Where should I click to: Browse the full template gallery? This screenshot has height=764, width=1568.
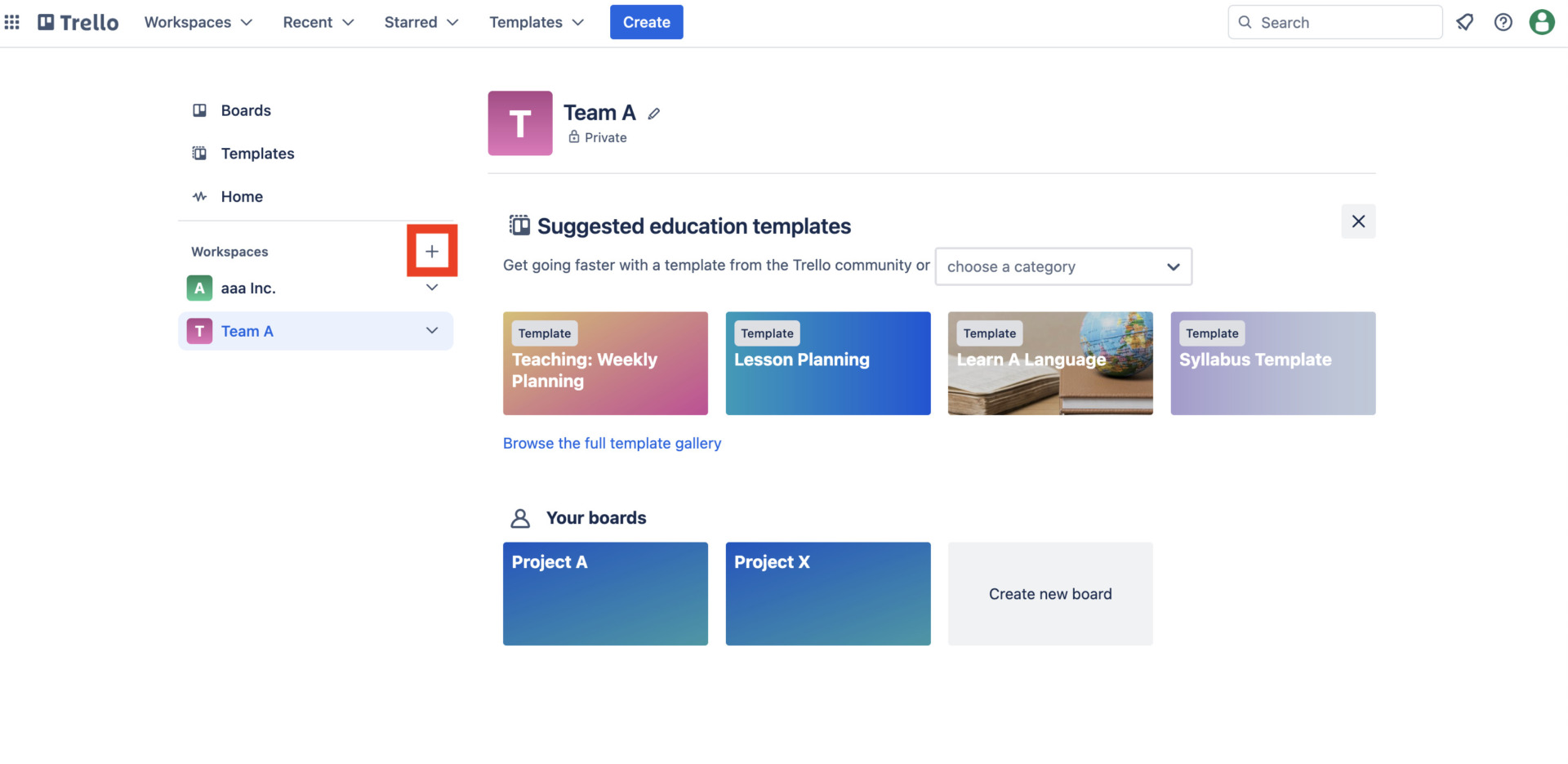(x=612, y=443)
